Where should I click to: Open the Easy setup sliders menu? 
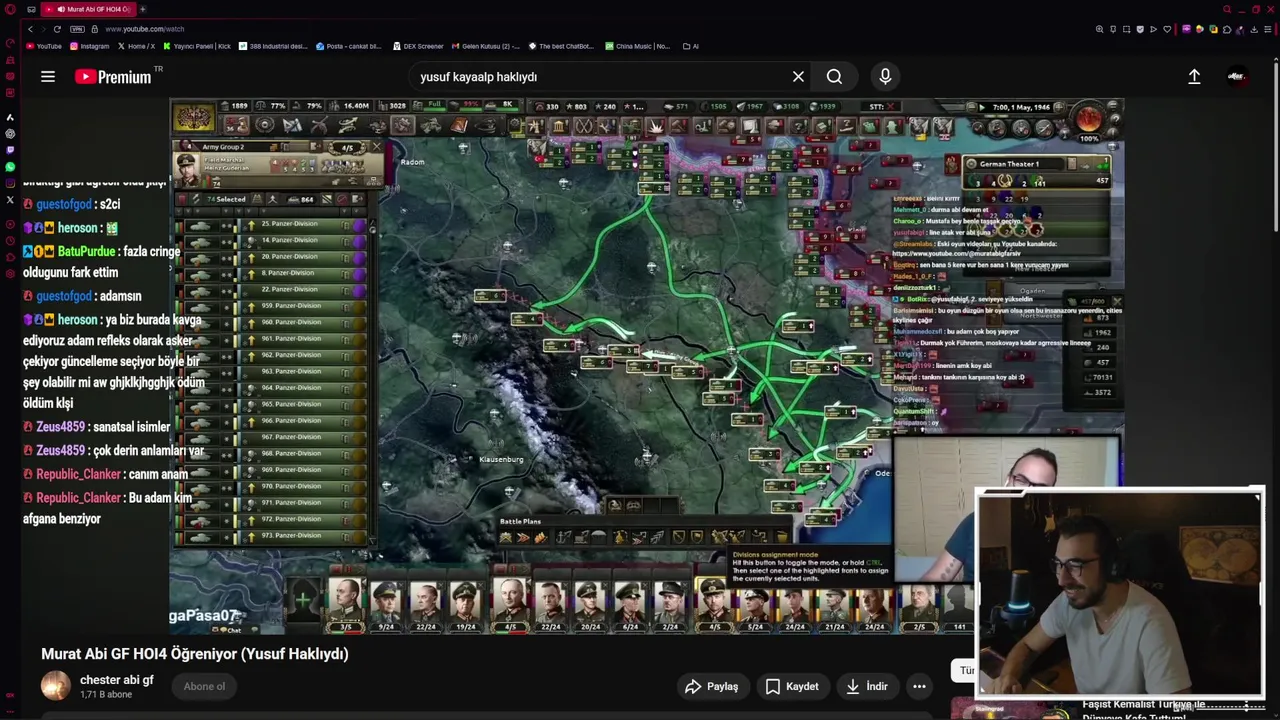point(1268,29)
